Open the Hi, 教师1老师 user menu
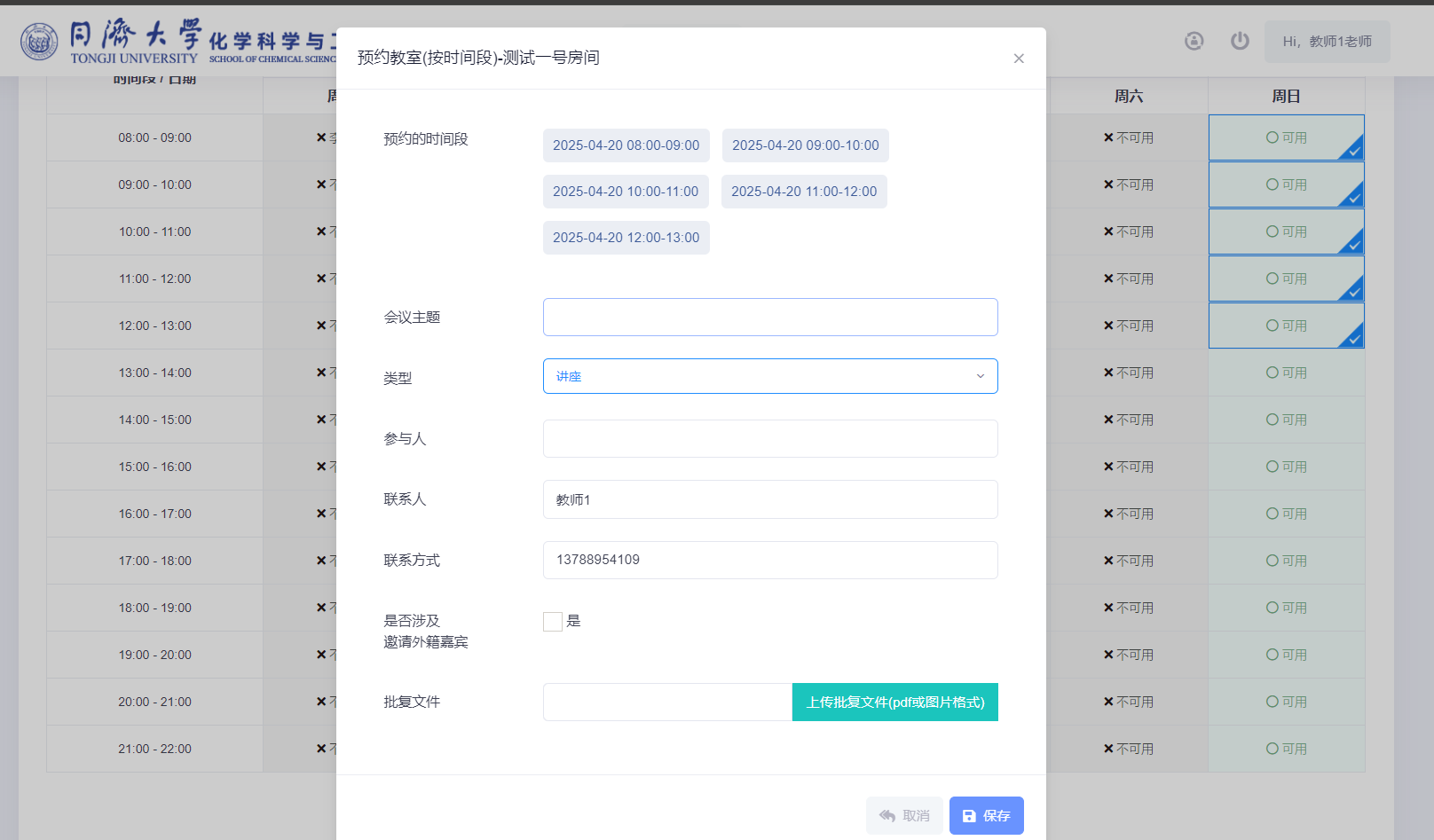1434x840 pixels. pos(1327,42)
